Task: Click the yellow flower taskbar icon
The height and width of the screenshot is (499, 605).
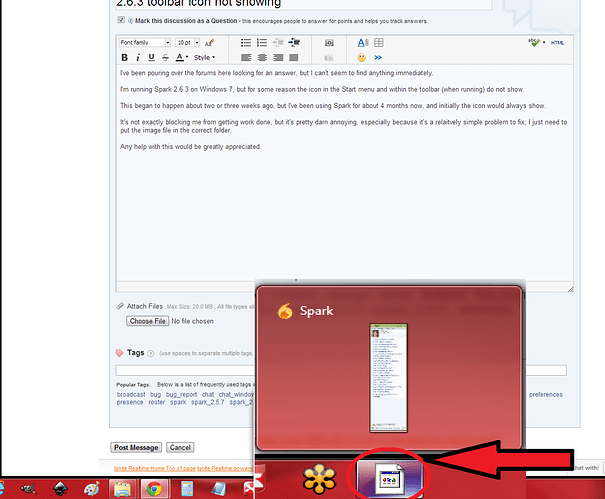Action: coord(319,479)
